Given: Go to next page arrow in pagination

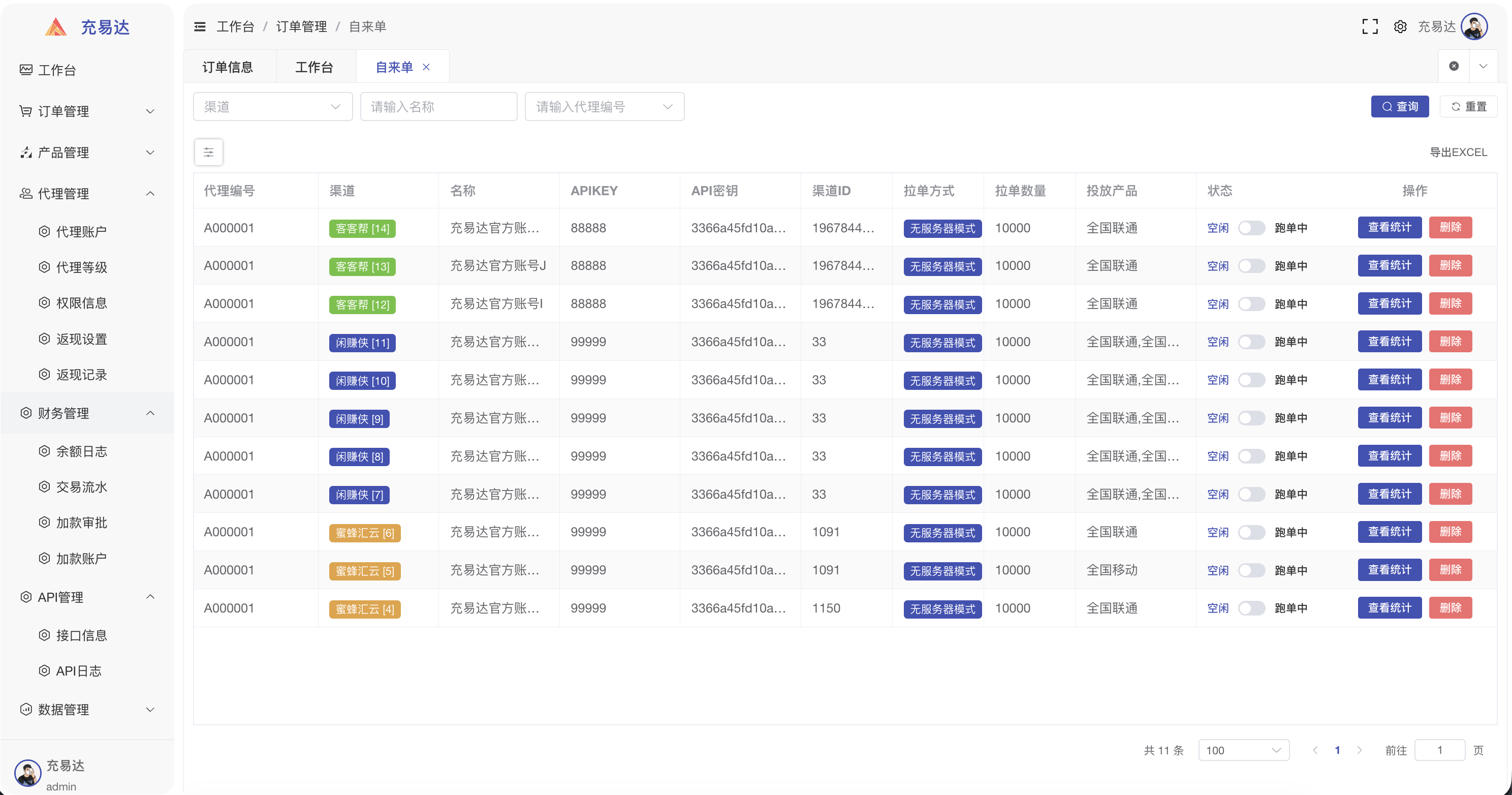Looking at the screenshot, I should (1360, 750).
